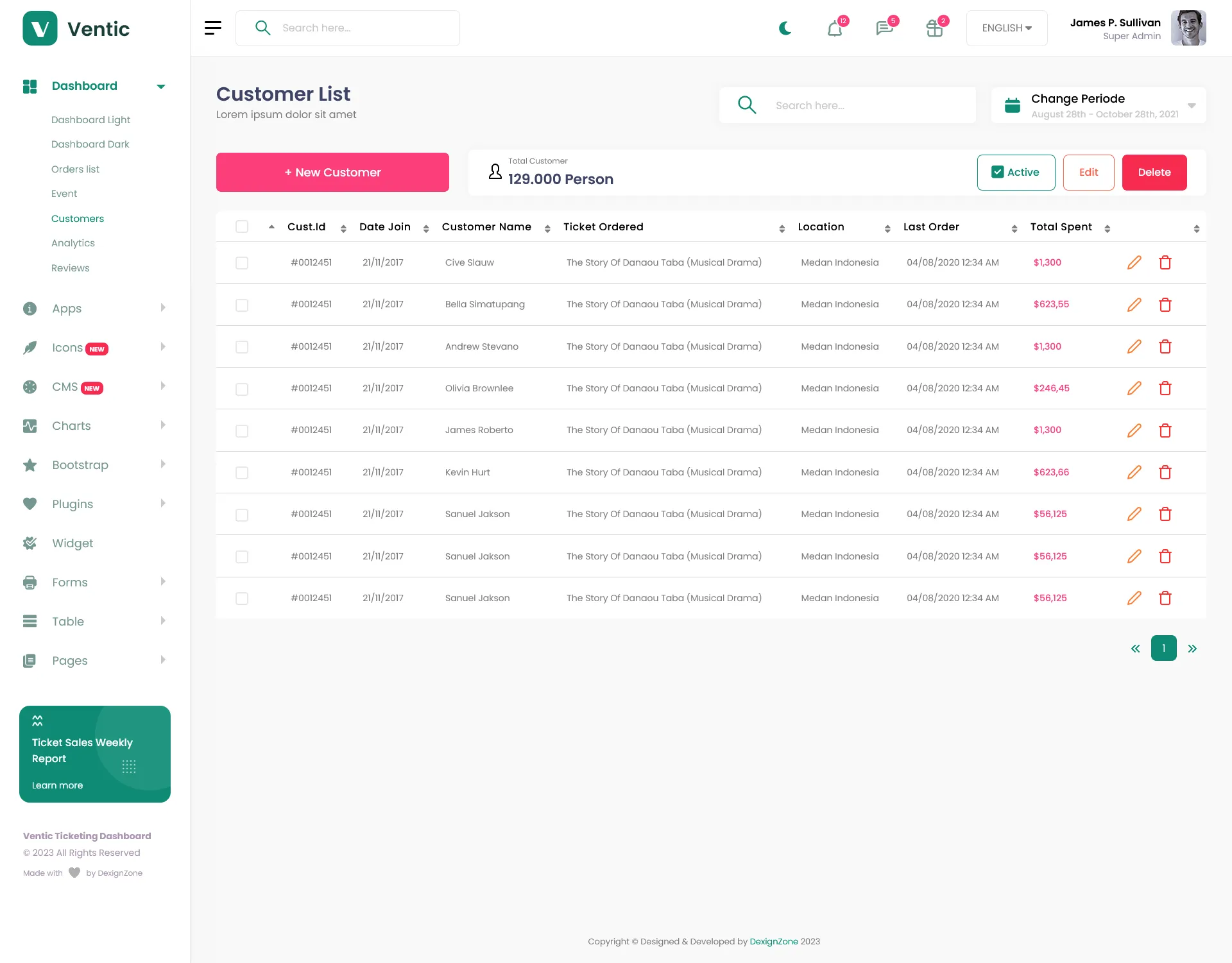The height and width of the screenshot is (963, 1232).
Task: Edit Cive Slauw row with pencil icon
Action: point(1134,262)
